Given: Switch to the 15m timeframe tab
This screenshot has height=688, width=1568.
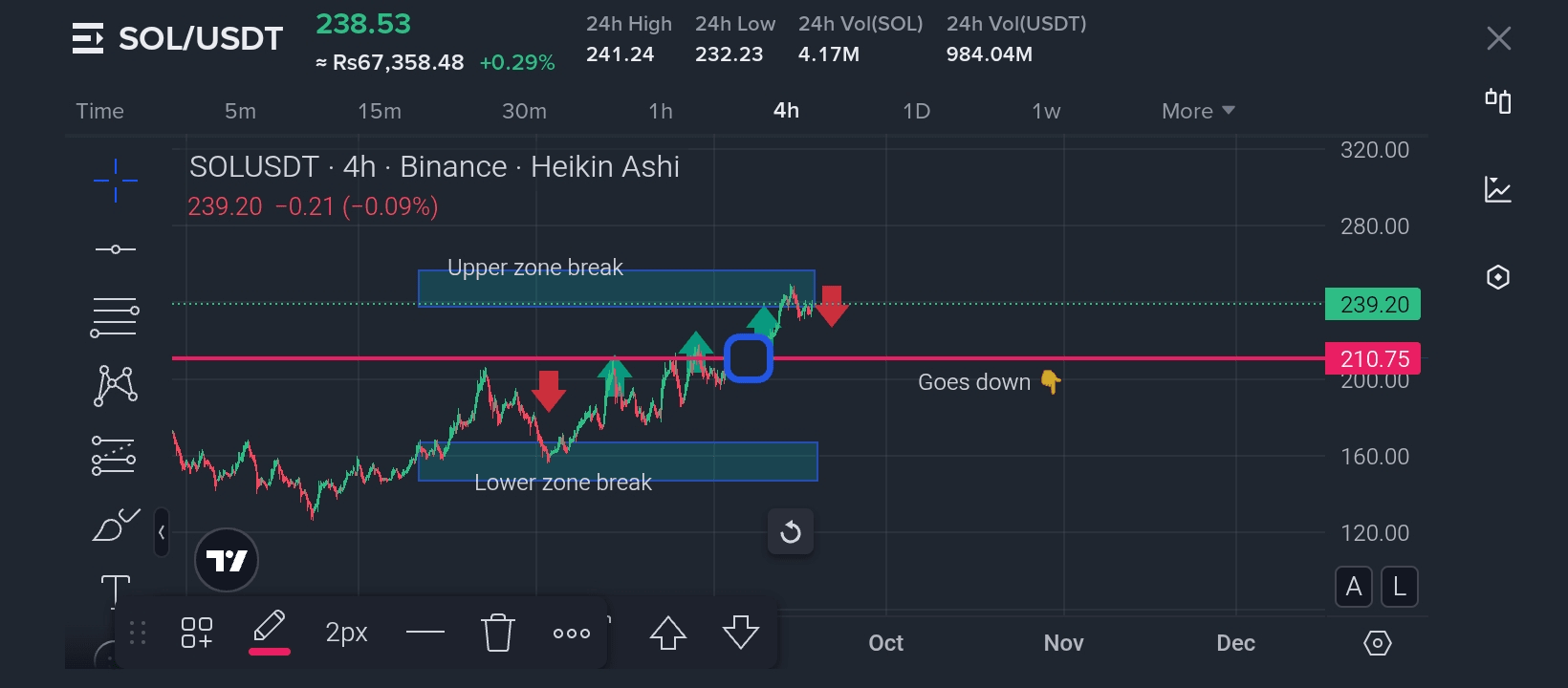Looking at the screenshot, I should tap(380, 111).
